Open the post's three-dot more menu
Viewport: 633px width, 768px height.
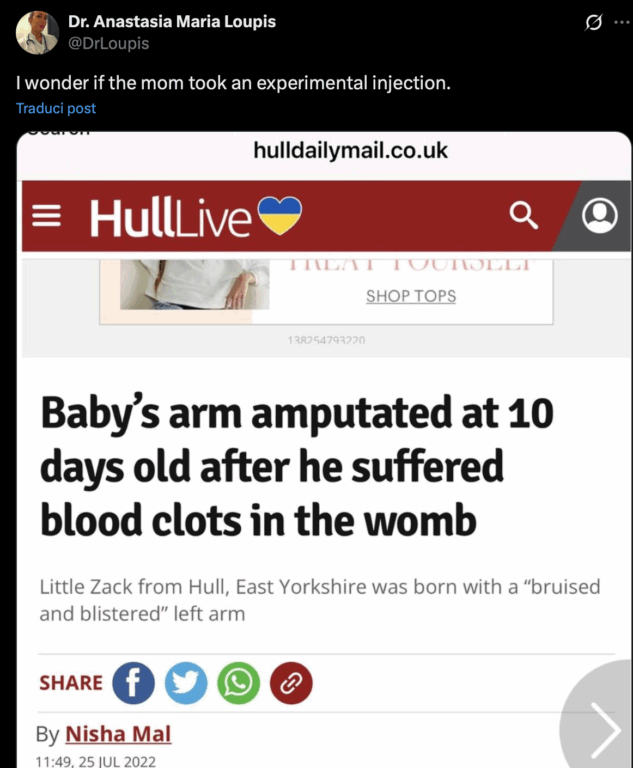[x=621, y=22]
